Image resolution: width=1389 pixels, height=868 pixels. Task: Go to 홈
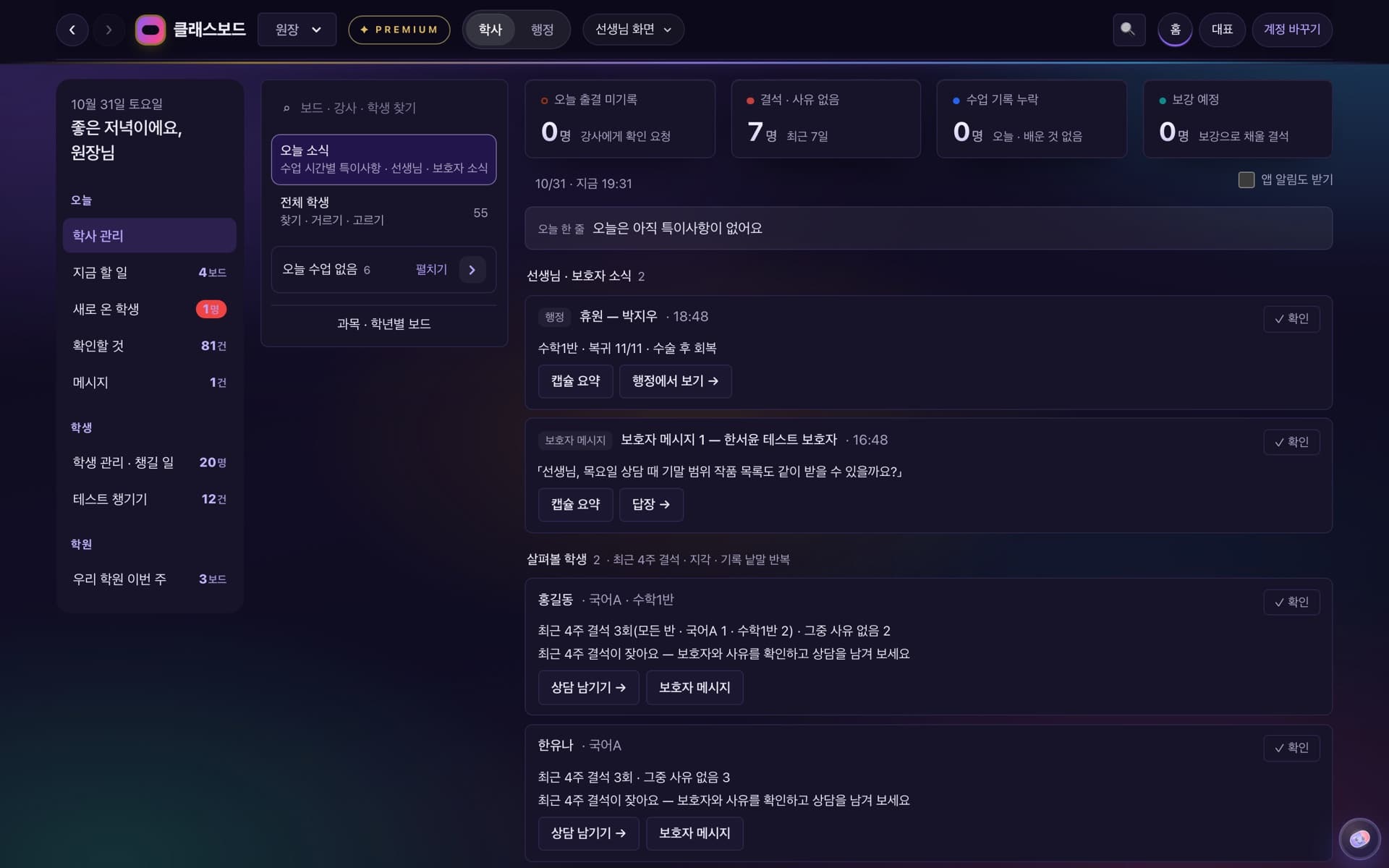click(x=1175, y=30)
